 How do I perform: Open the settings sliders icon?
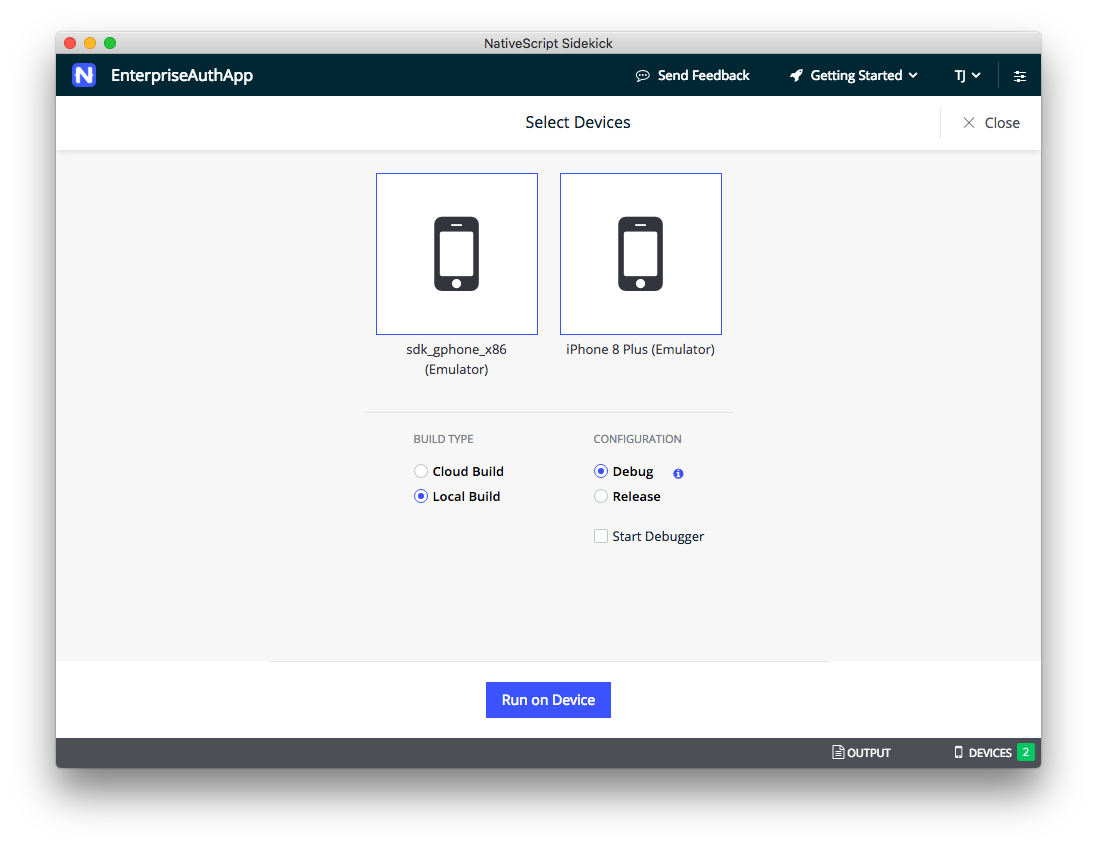(1020, 76)
